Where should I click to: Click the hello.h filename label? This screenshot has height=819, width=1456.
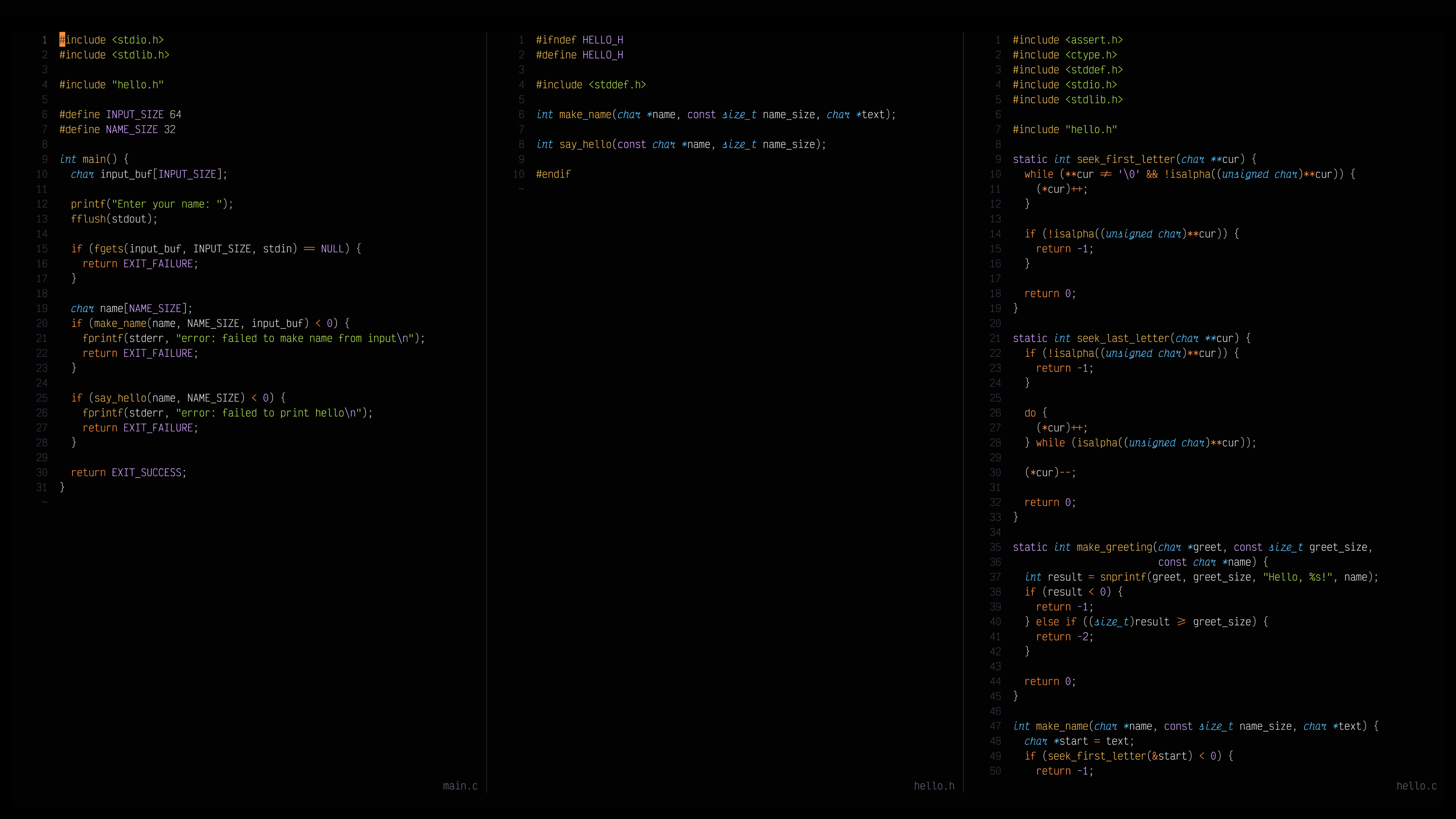[934, 786]
